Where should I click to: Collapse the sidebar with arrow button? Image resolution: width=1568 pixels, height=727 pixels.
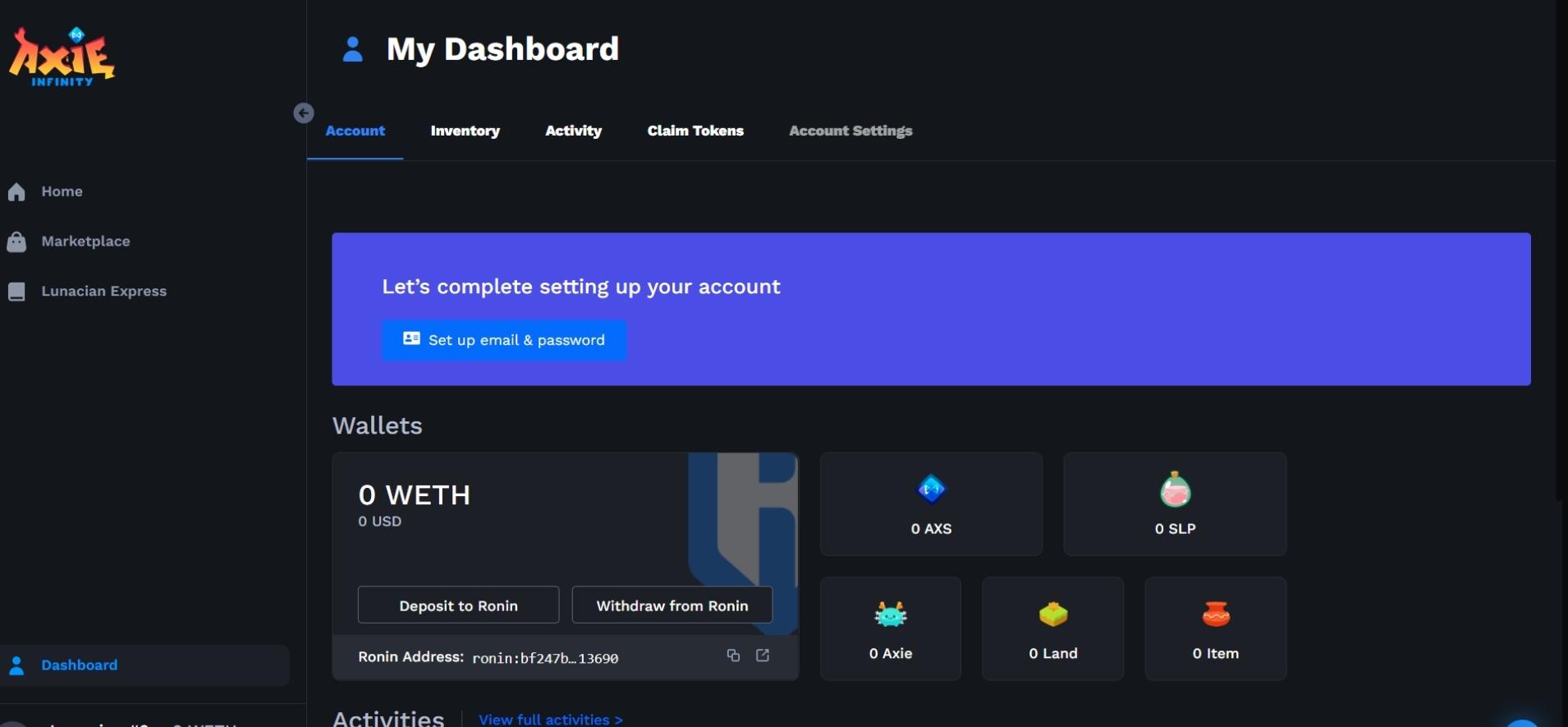[304, 113]
